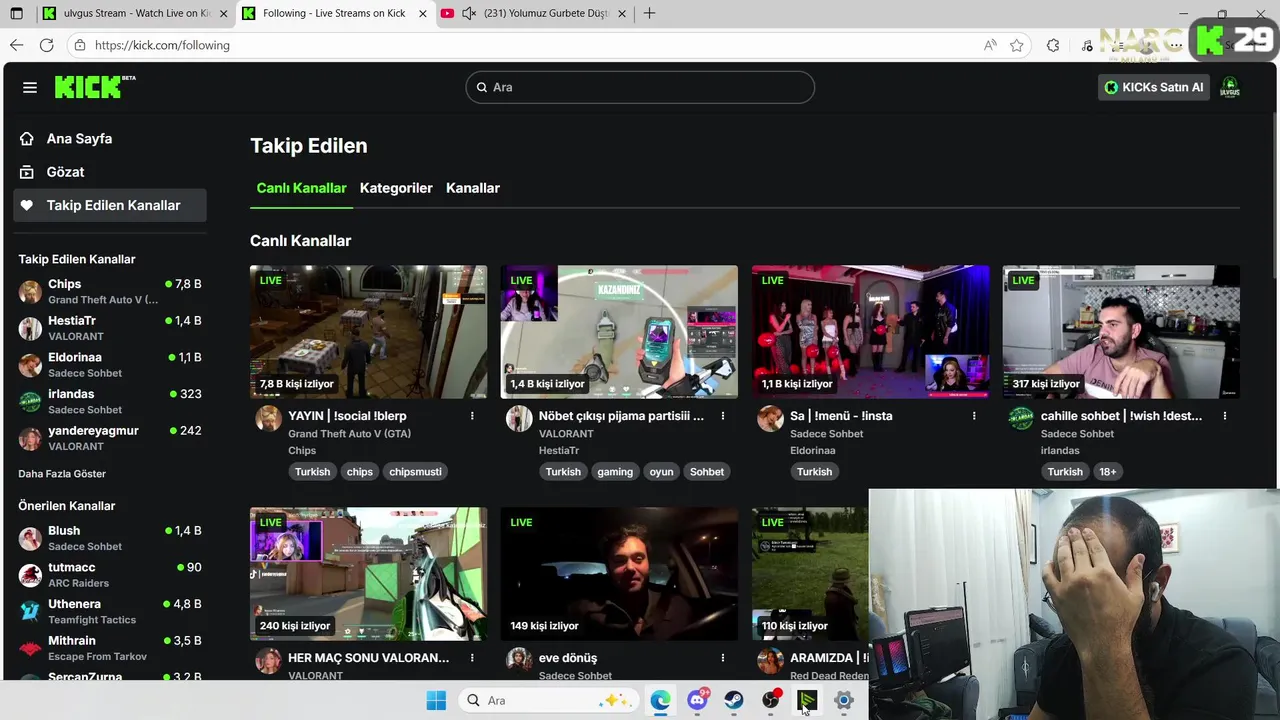Click Mithrain avatar in recommended channels

pyautogui.click(x=31, y=648)
